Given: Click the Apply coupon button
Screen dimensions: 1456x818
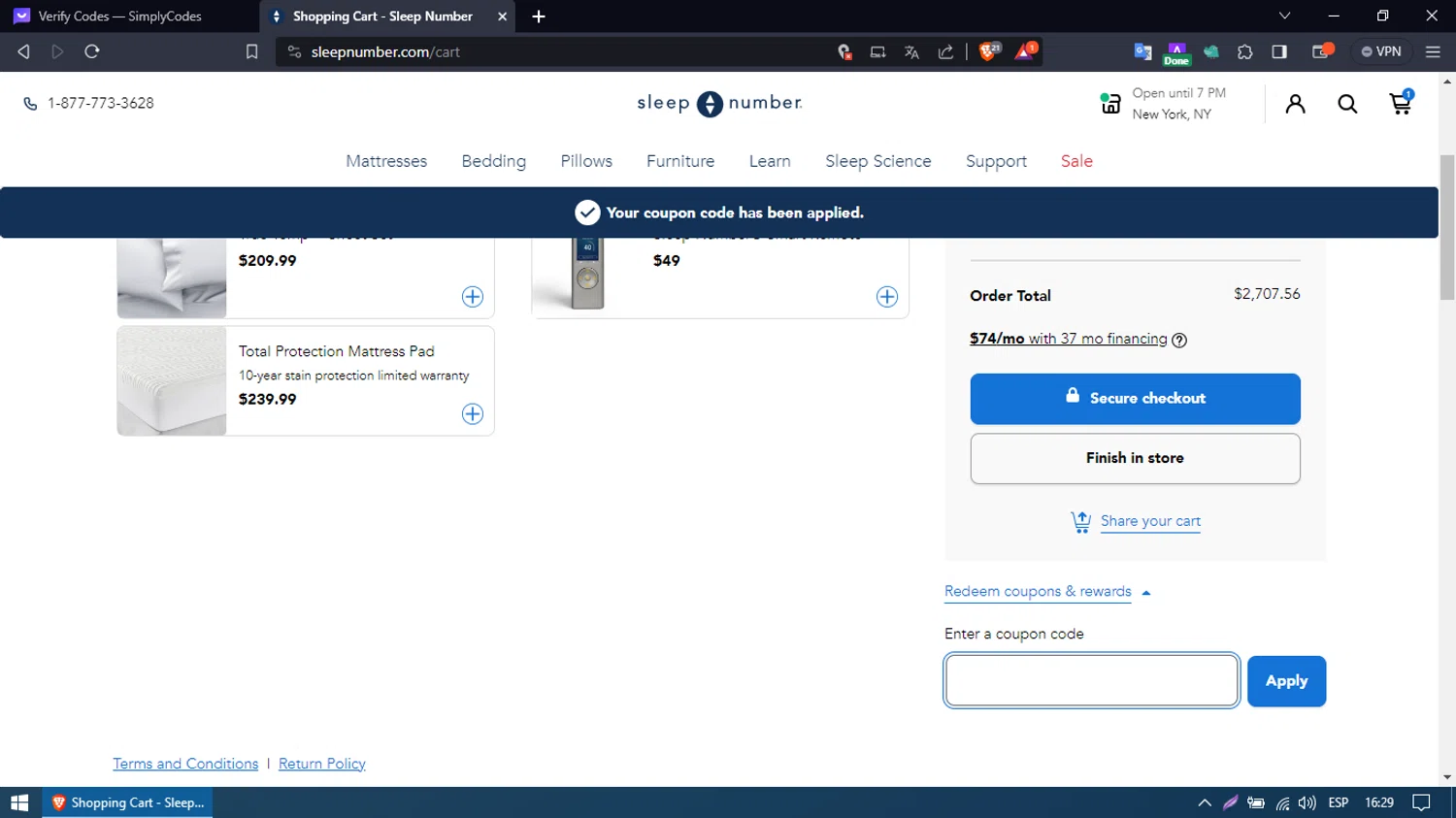Looking at the screenshot, I should 1286,681.
